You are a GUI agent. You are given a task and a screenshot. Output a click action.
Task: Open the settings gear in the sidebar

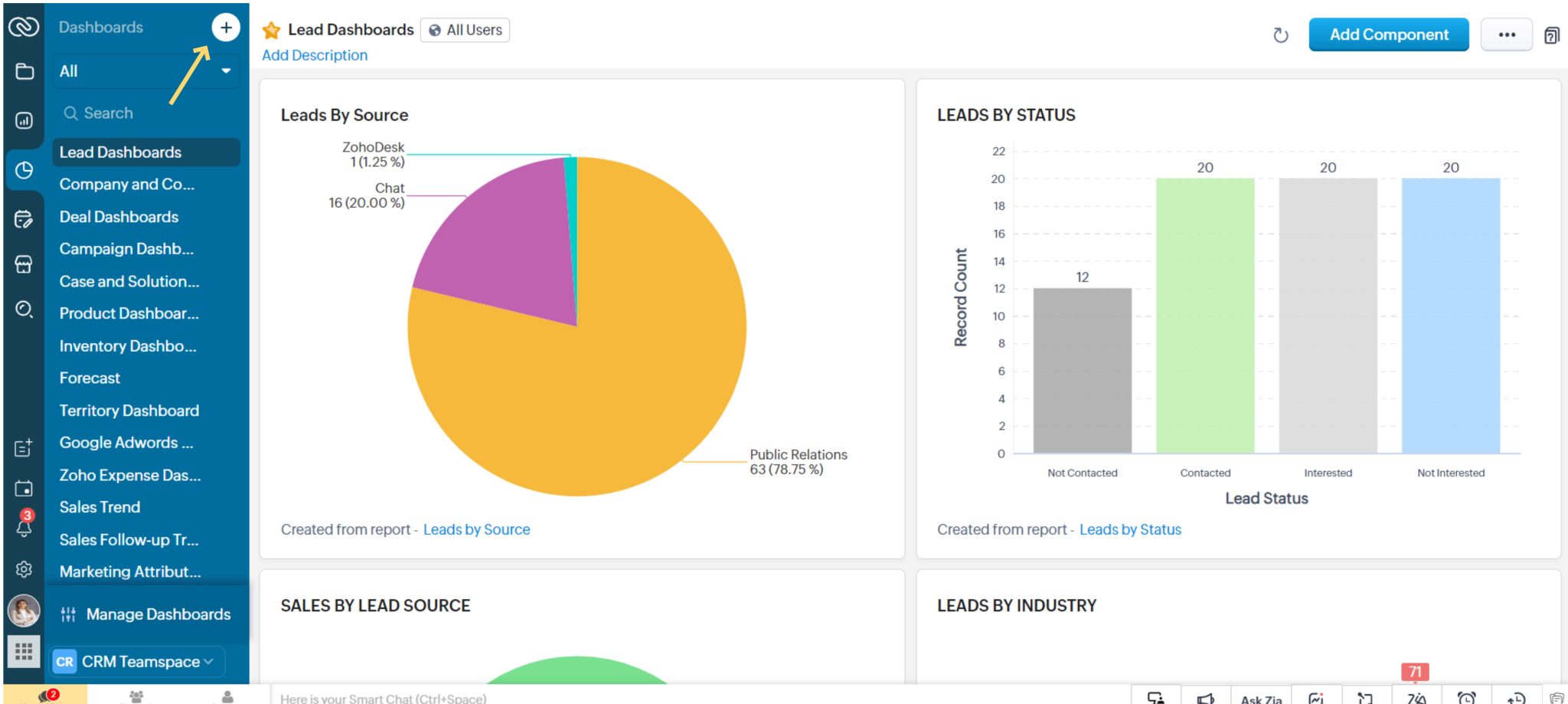(24, 569)
